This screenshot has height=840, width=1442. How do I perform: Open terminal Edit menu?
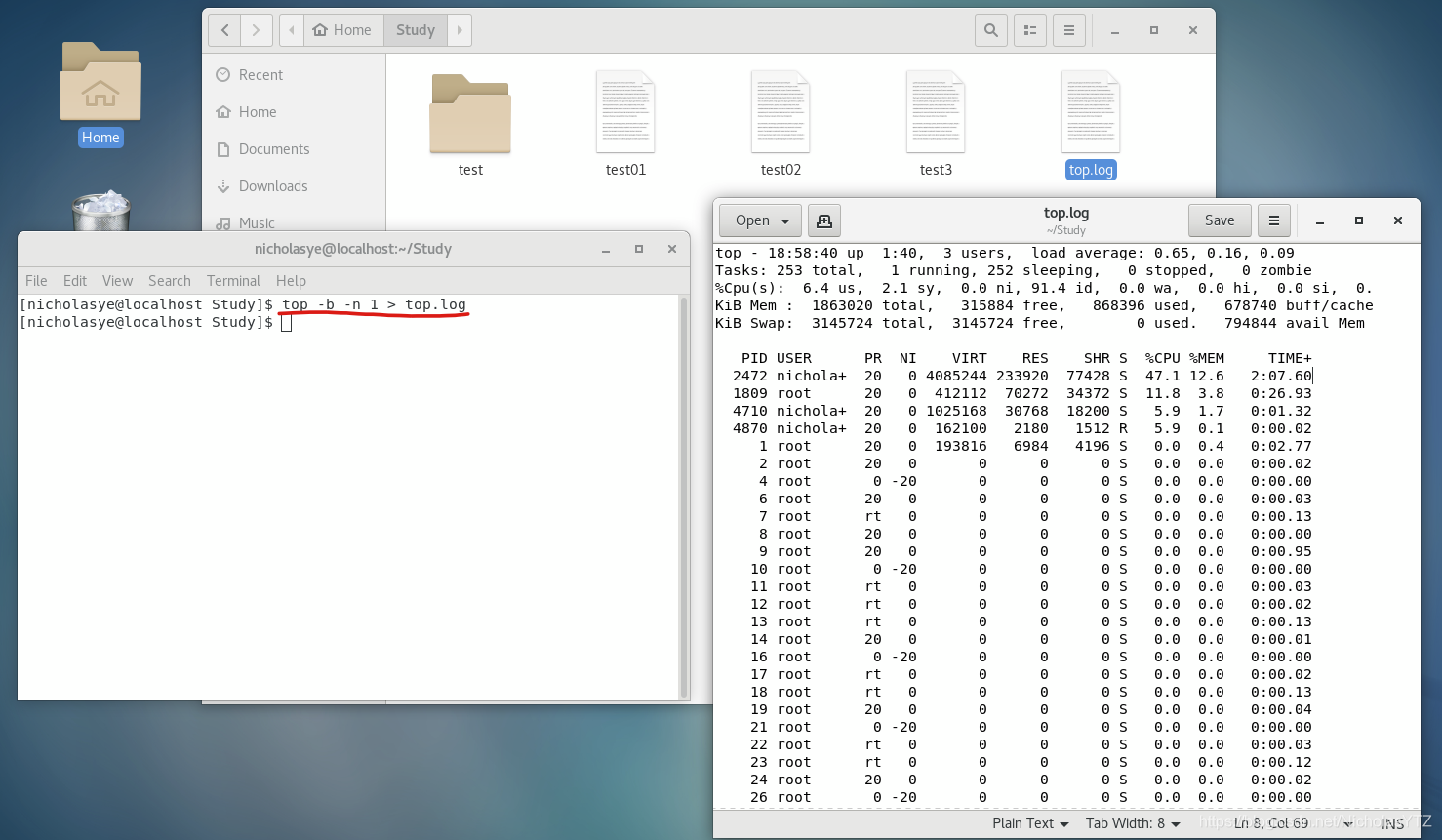click(75, 281)
